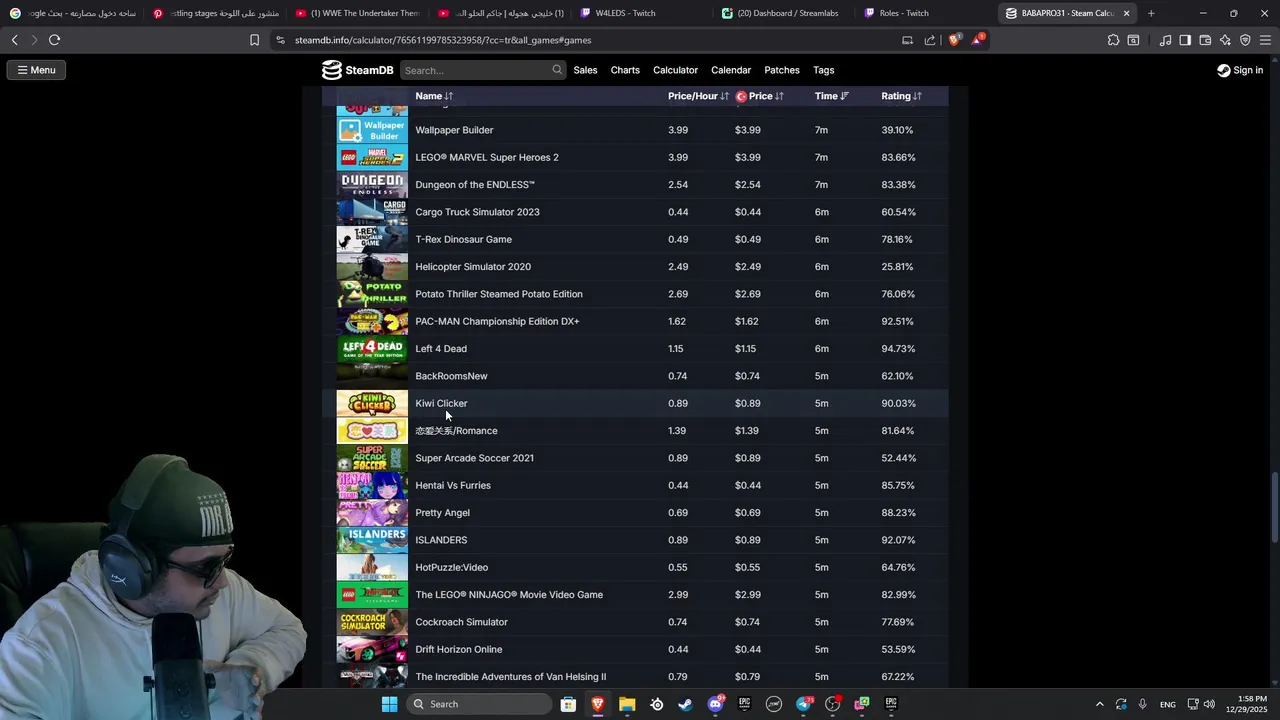Open Charts in SteamDB navigation
This screenshot has height=720, width=1280.
[625, 70]
